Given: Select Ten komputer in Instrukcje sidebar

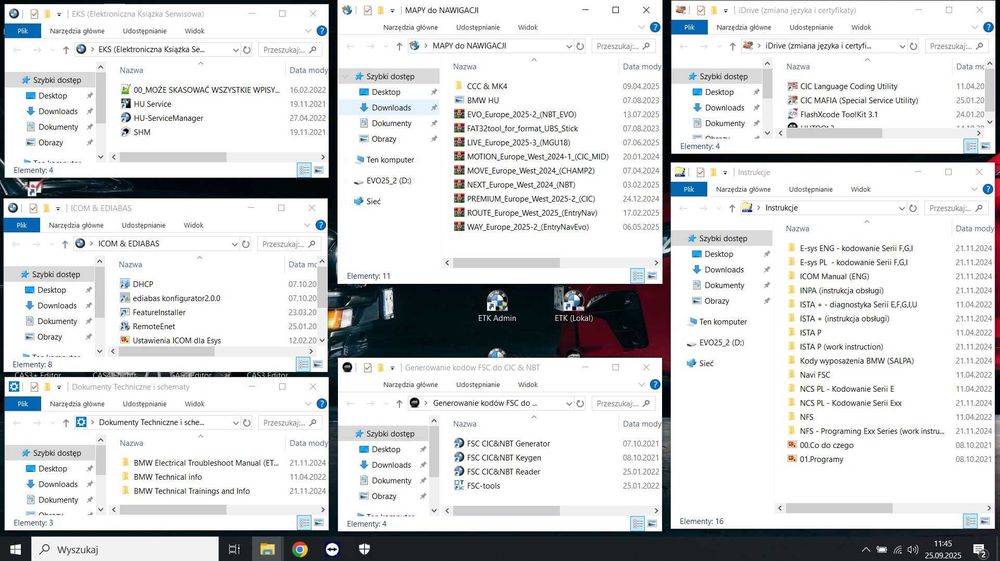Looking at the screenshot, I should [723, 322].
